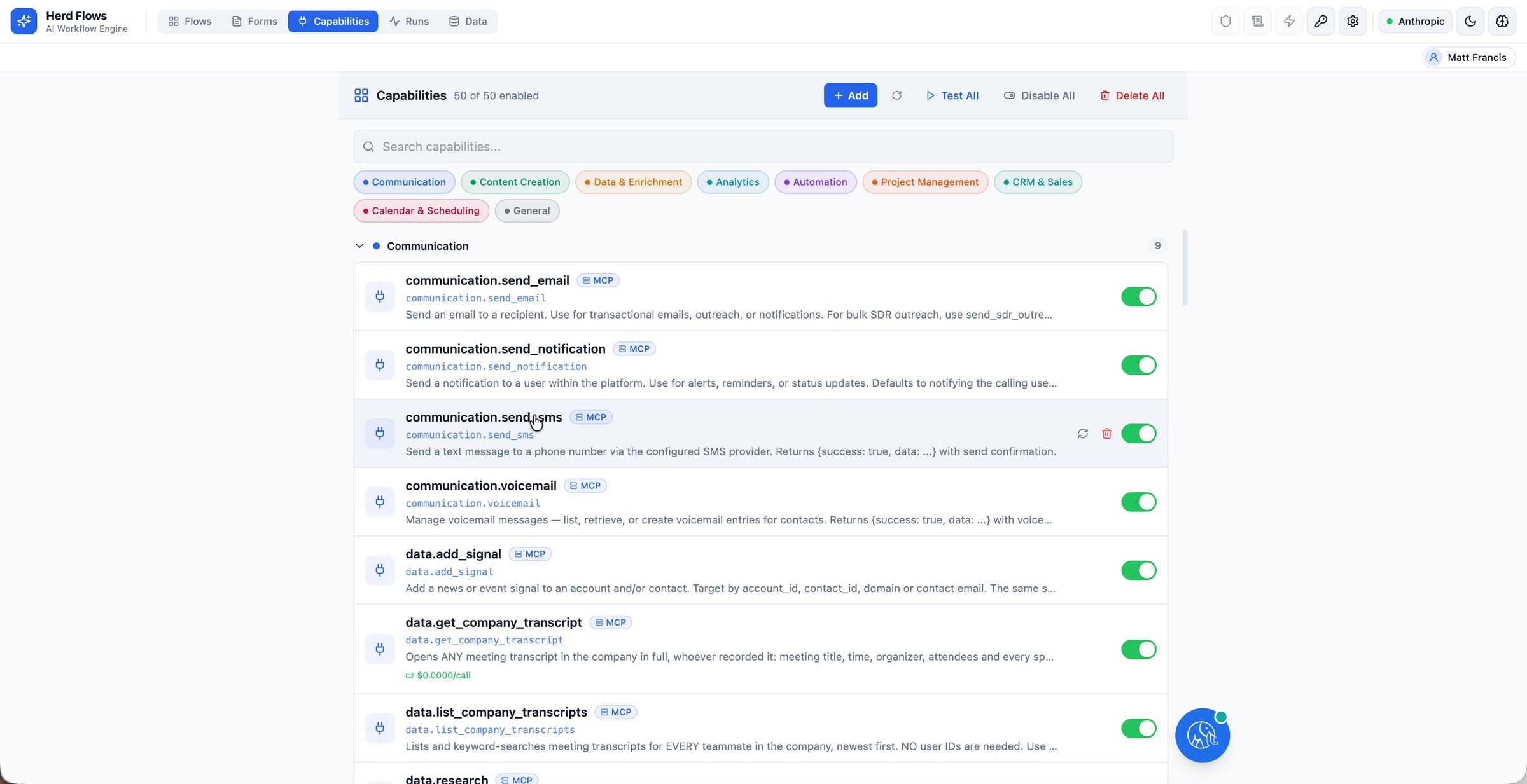Disable the communication.send_sms switch
Viewport: 1527px width, 784px height.
1139,434
